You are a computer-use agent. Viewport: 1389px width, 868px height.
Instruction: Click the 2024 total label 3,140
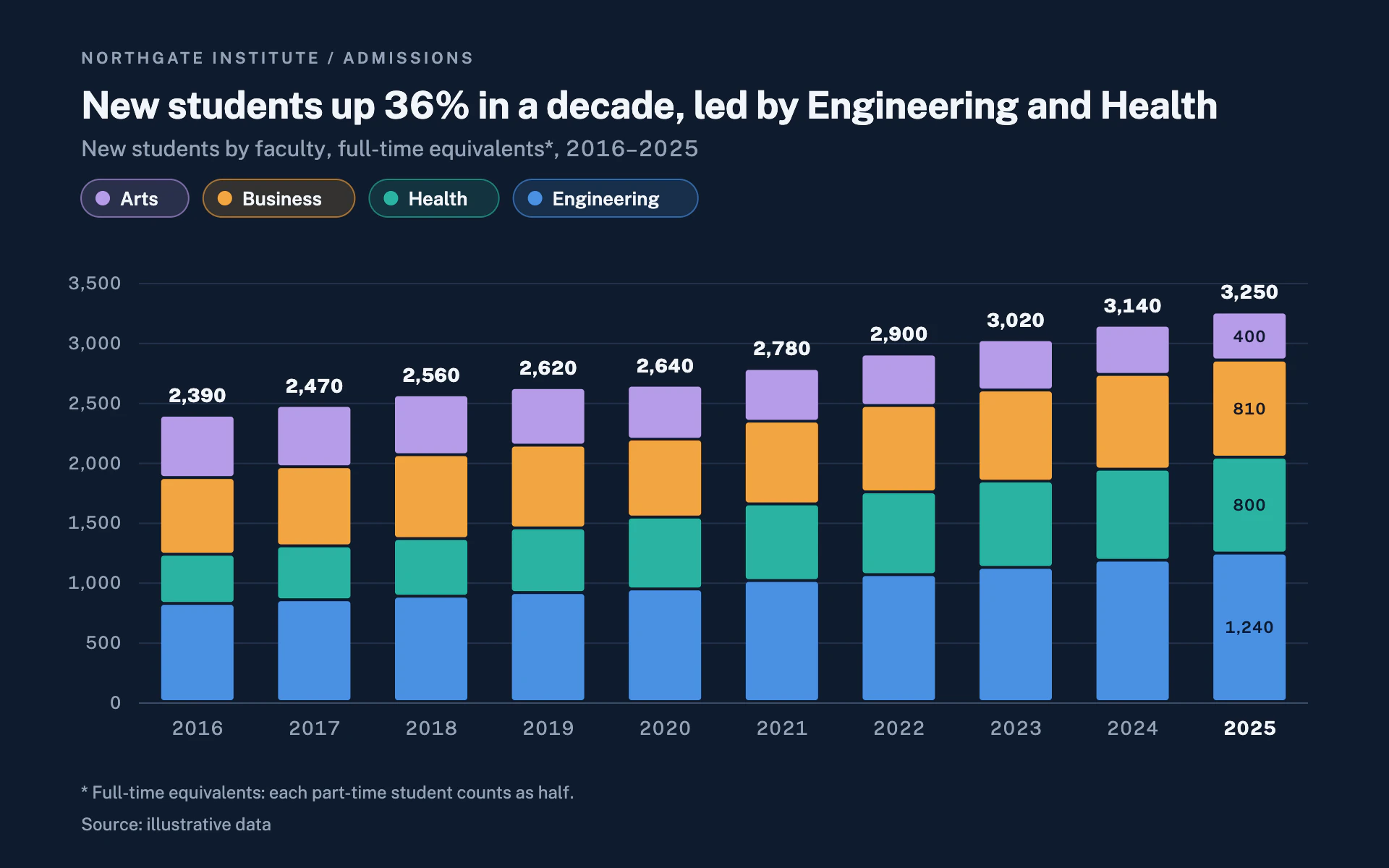pyautogui.click(x=1132, y=306)
